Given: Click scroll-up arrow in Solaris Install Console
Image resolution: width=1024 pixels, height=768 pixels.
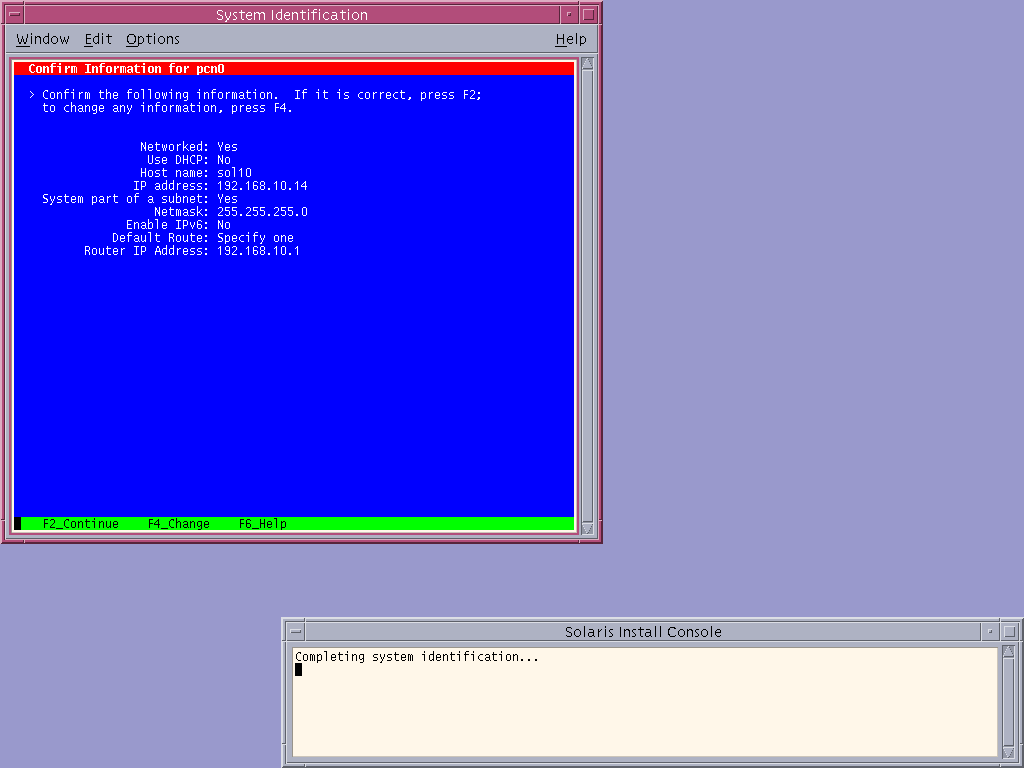Looking at the screenshot, I should tap(1008, 651).
